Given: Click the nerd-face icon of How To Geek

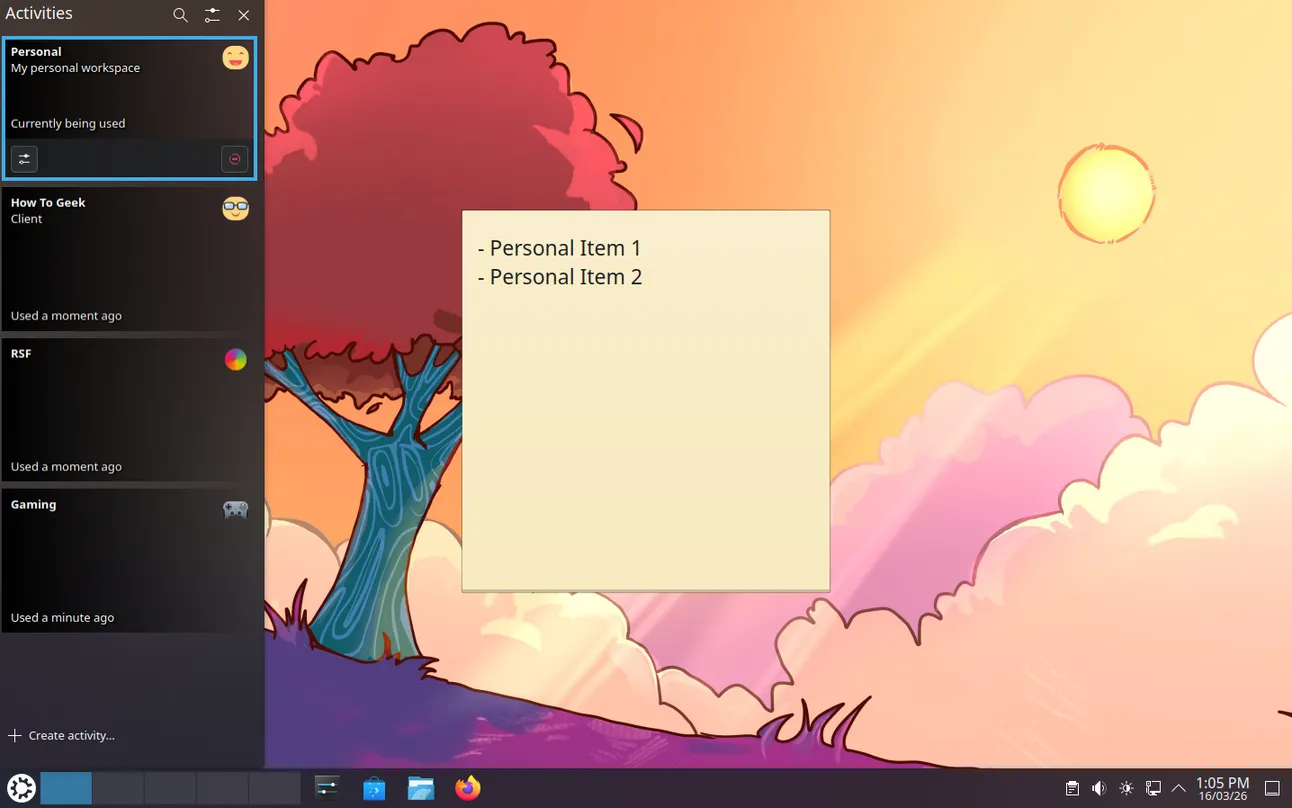Looking at the screenshot, I should (x=235, y=208).
